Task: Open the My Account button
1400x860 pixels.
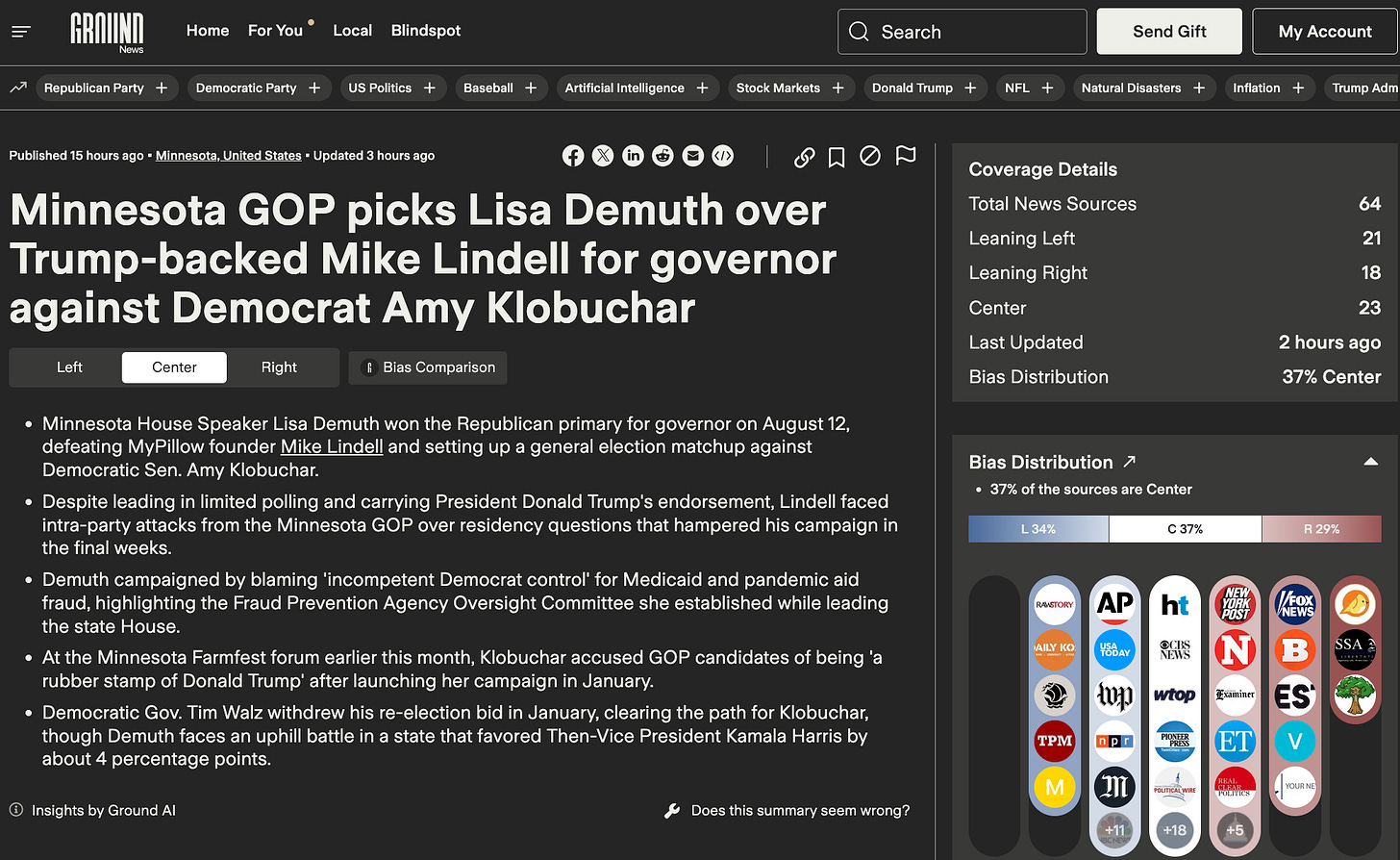Action: click(x=1325, y=32)
